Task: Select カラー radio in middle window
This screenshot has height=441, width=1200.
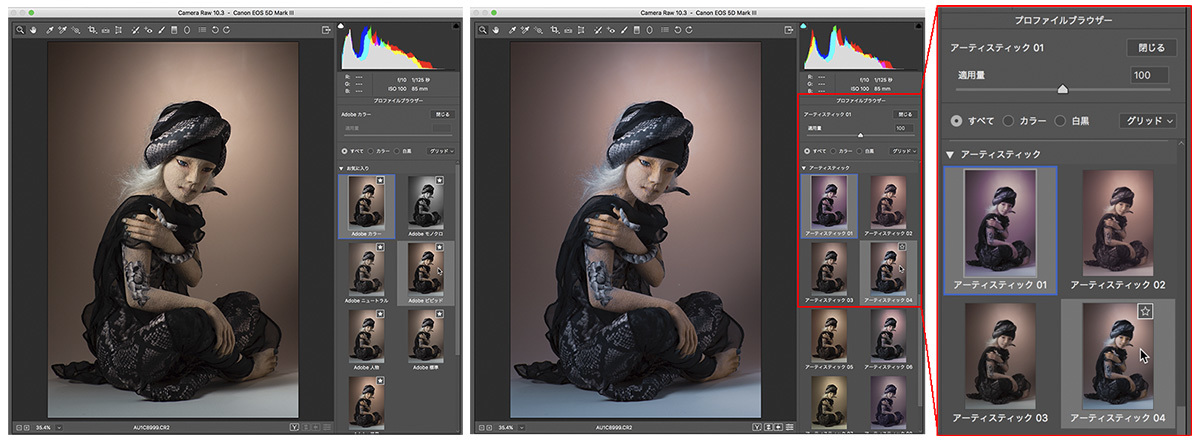Action: [833, 151]
